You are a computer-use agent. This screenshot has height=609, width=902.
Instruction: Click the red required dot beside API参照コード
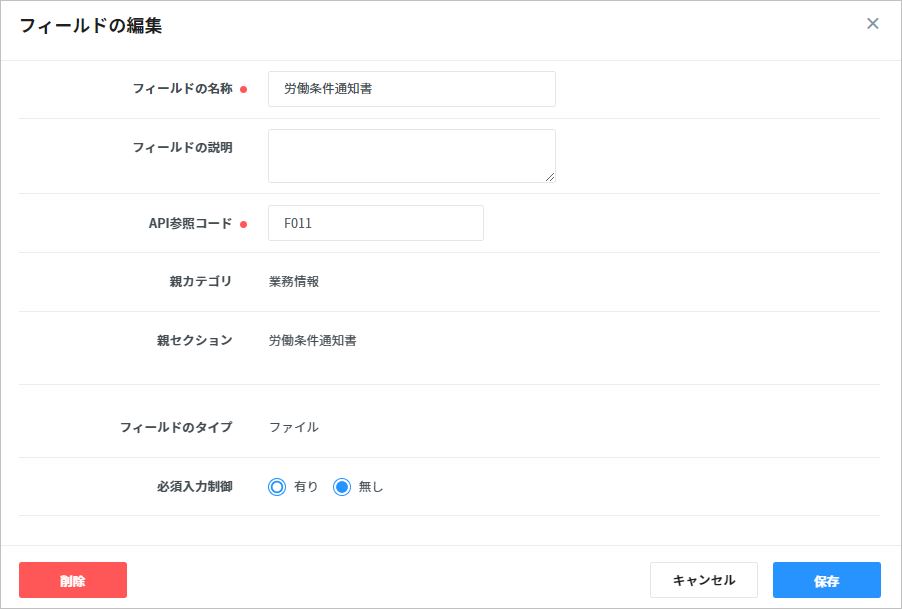pos(243,225)
